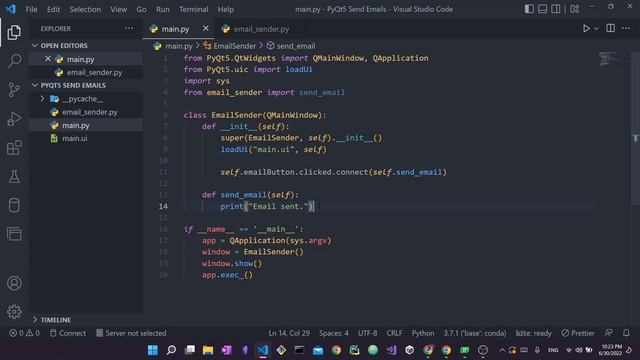Open editor More Actions ellipsis

tap(626, 28)
